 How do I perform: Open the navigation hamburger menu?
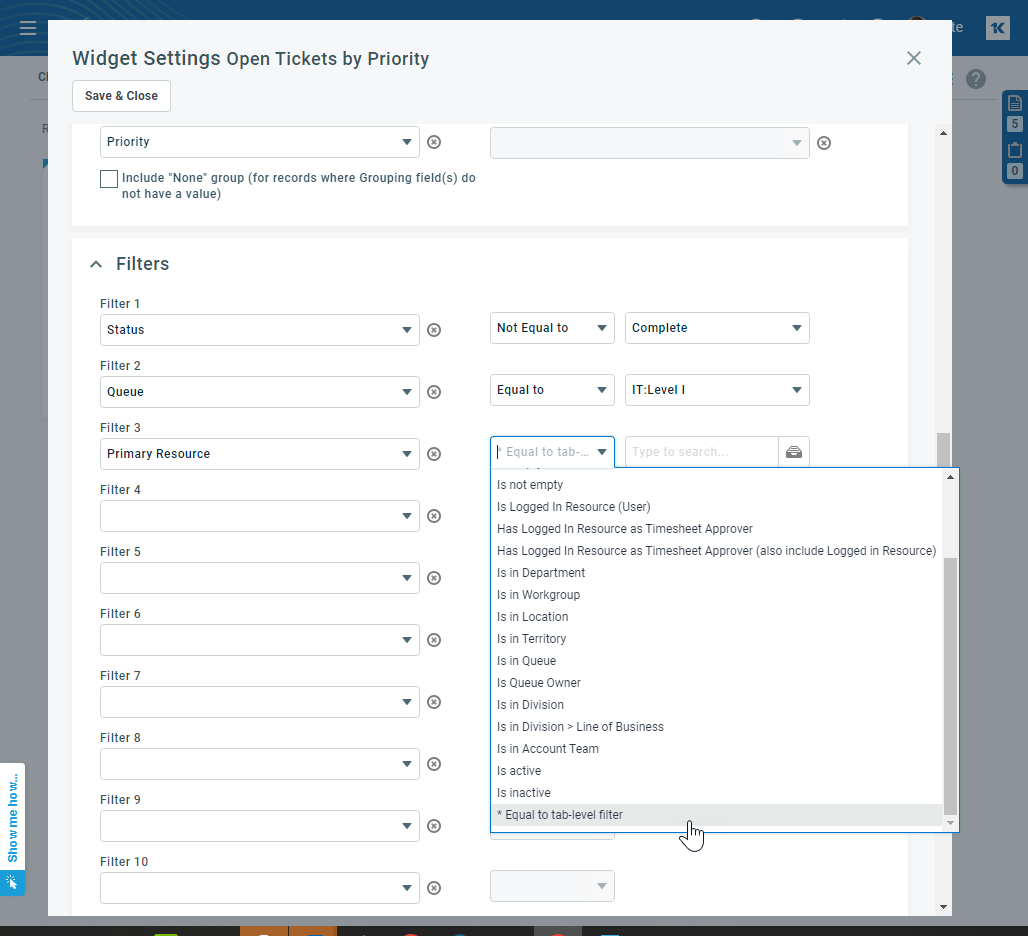(x=27, y=27)
